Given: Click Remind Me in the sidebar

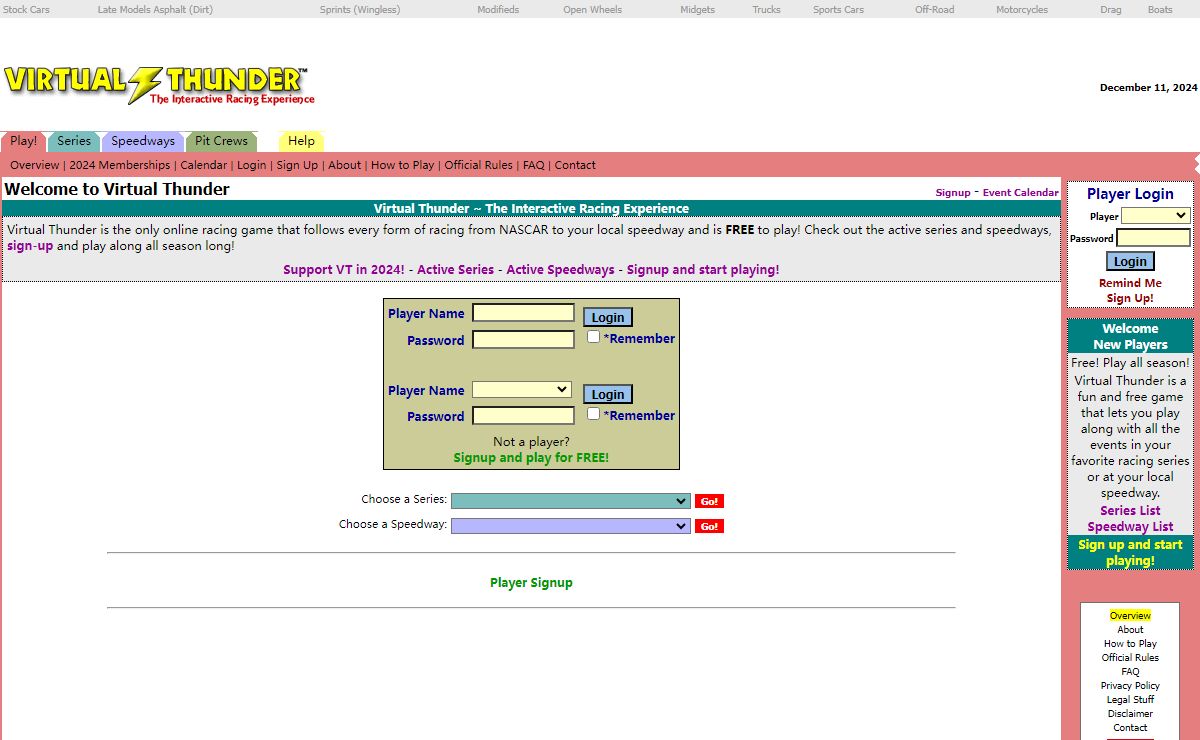Looking at the screenshot, I should click(1130, 283).
